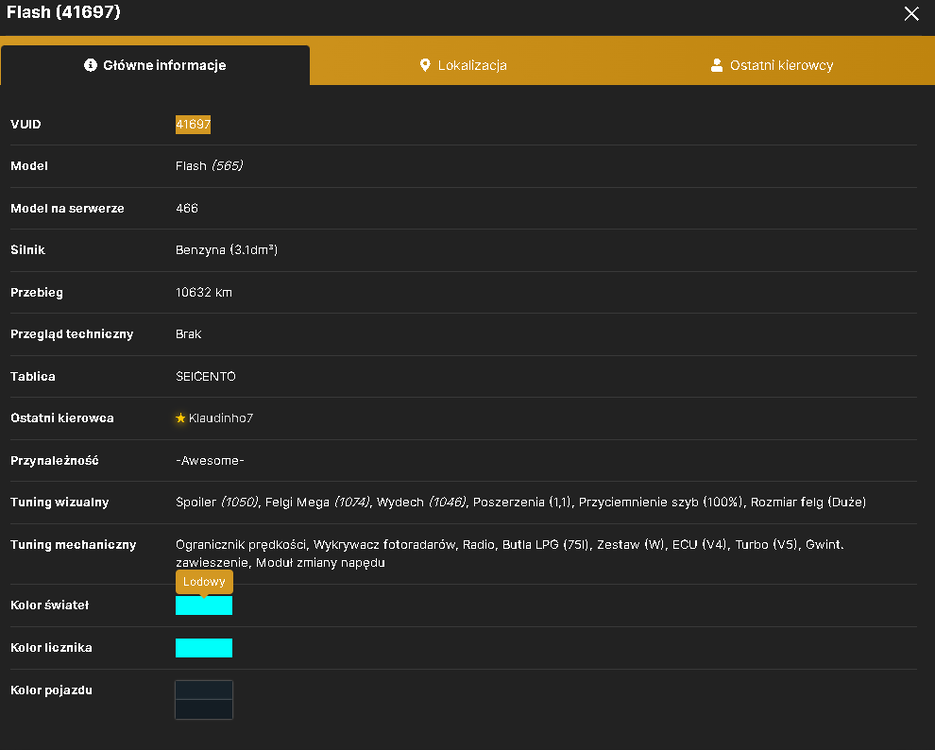Viewport: 935px width, 750px height.
Task: Click the license plate value SEICENTO
Action: [x=206, y=376]
